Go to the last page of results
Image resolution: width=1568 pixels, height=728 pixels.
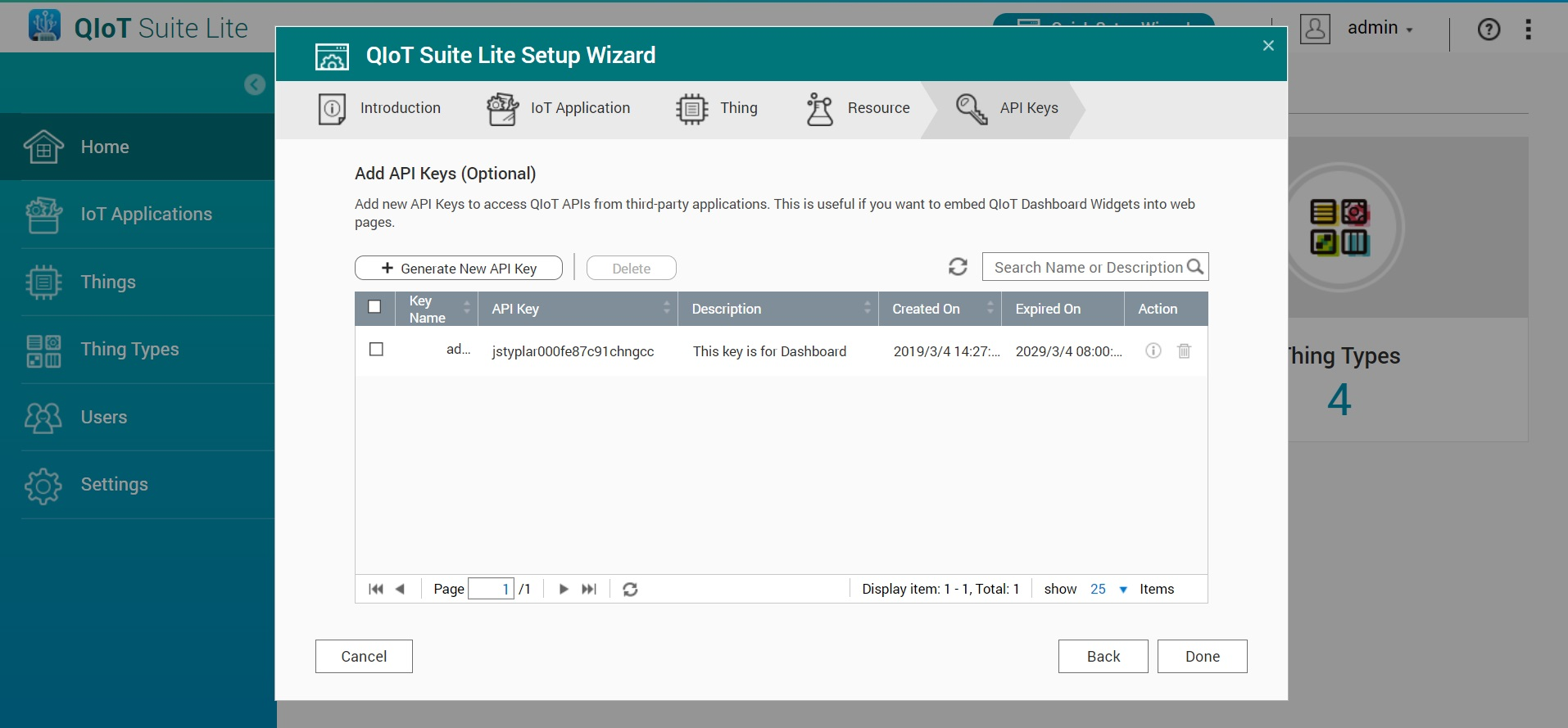click(x=589, y=589)
